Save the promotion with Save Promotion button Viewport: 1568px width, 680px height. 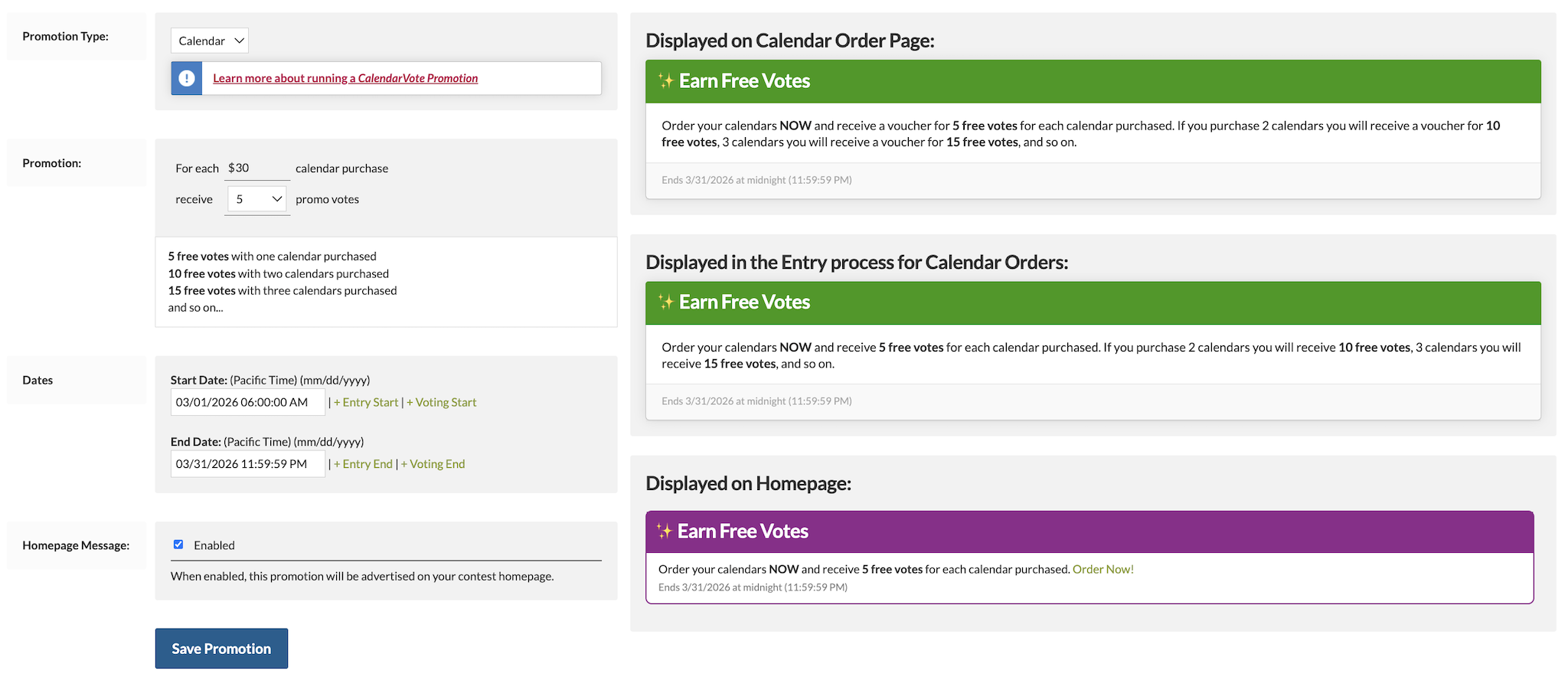click(221, 649)
